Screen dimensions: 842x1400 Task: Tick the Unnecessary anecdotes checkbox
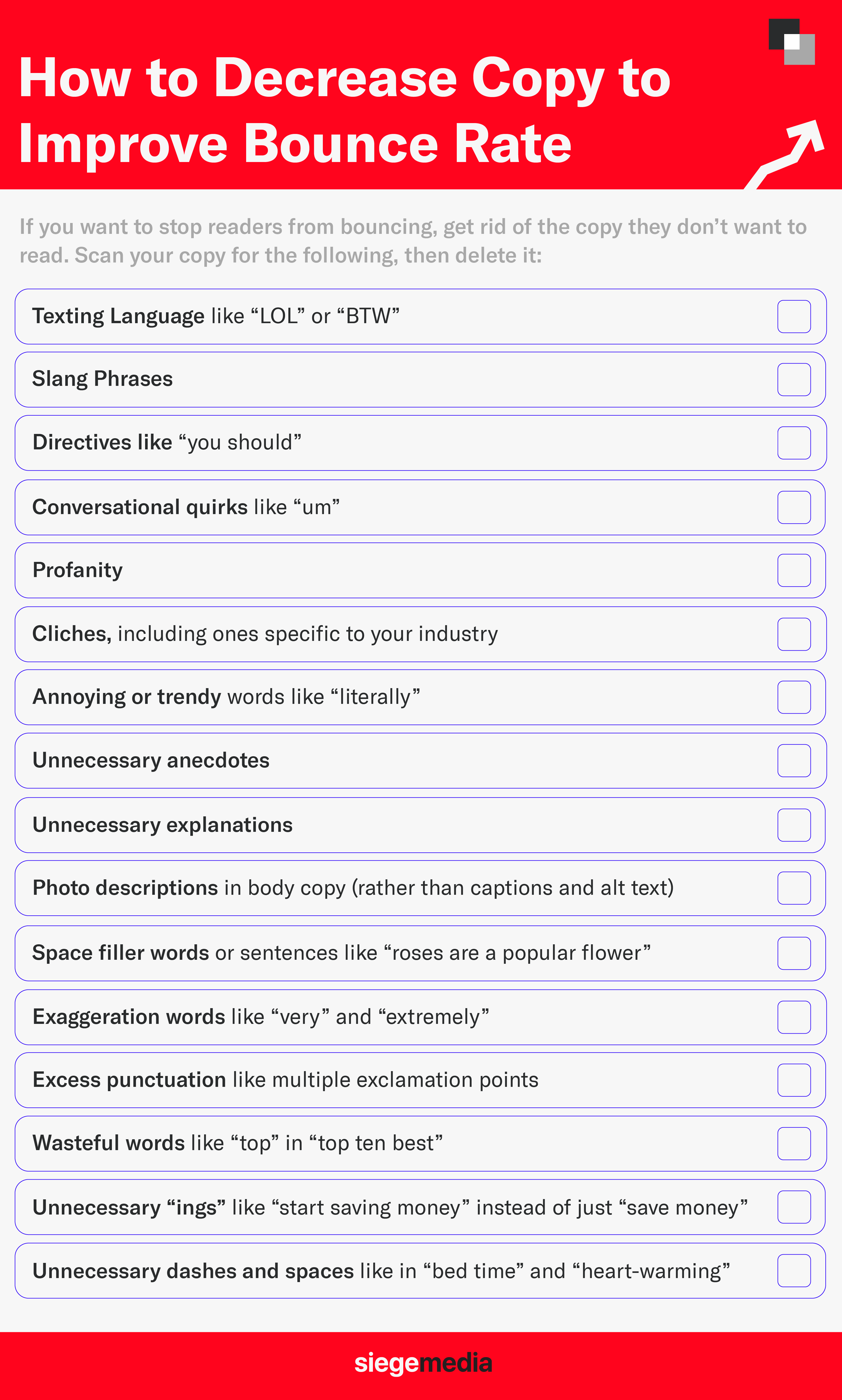coord(794,761)
